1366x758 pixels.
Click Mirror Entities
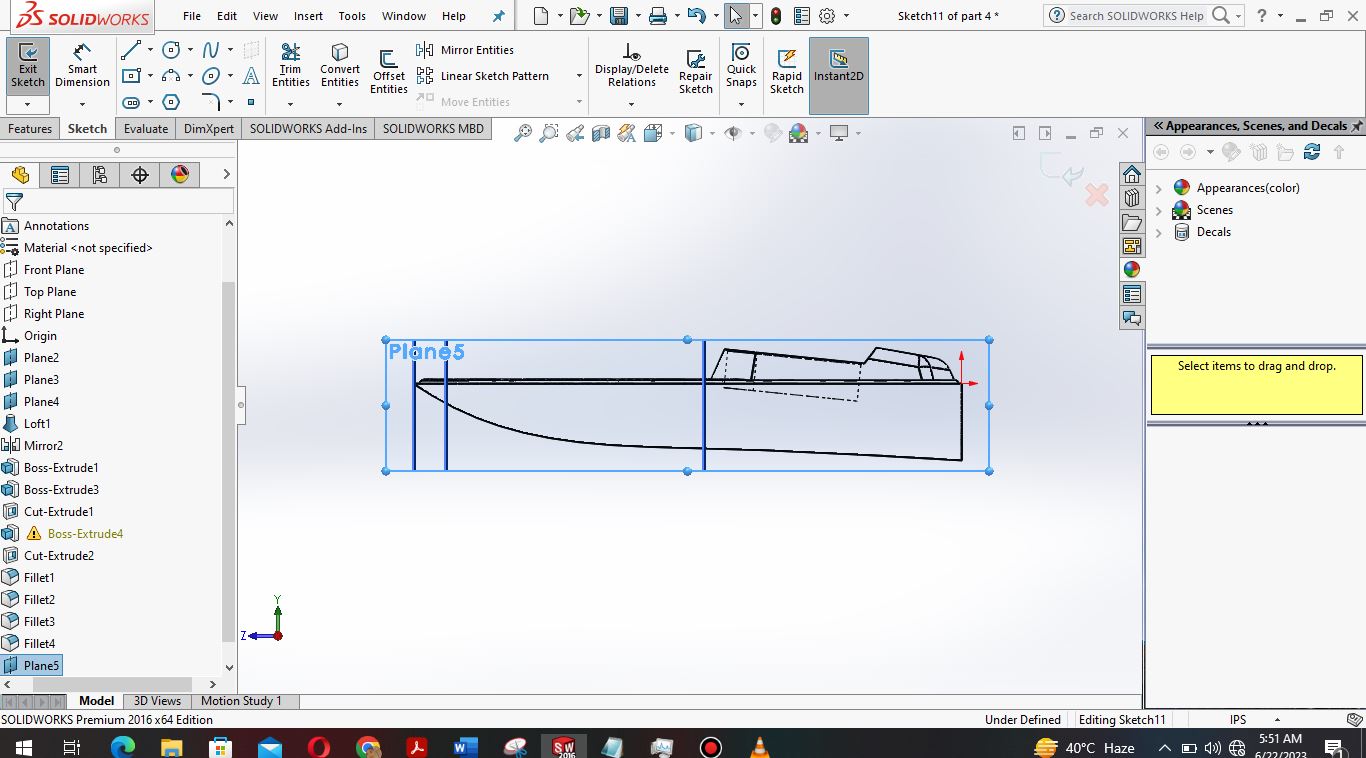465,50
